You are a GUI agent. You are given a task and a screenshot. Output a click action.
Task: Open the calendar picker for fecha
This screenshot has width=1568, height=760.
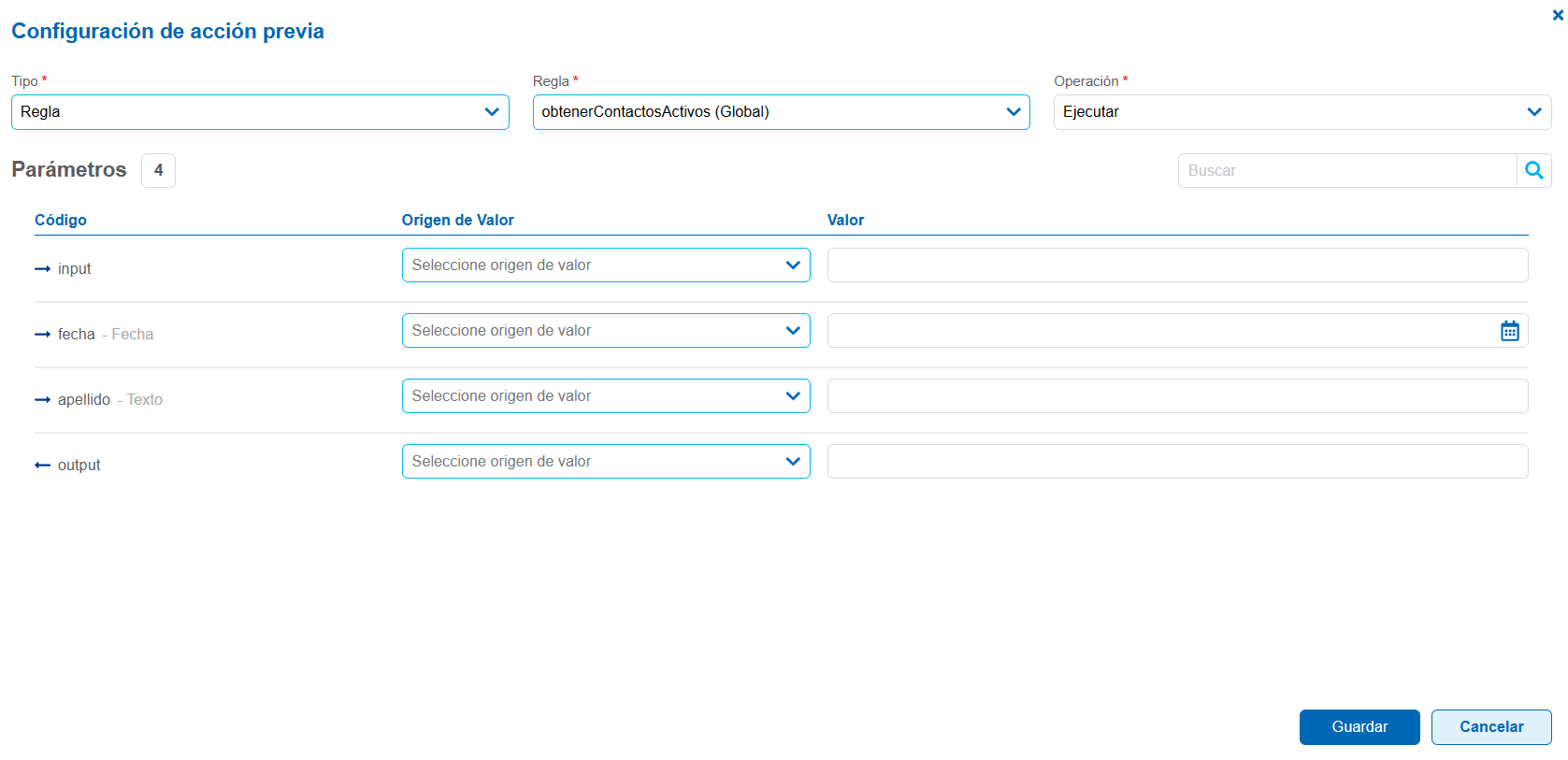1510,331
